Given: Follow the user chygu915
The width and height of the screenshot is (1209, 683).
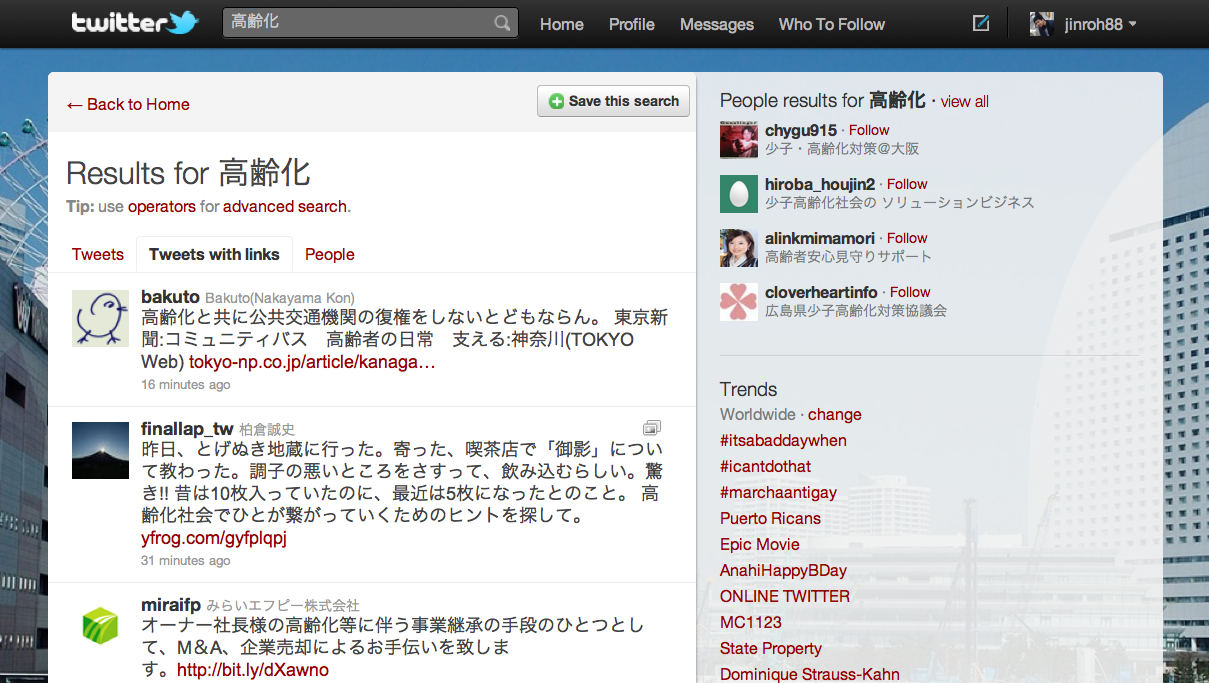Looking at the screenshot, I should point(869,130).
